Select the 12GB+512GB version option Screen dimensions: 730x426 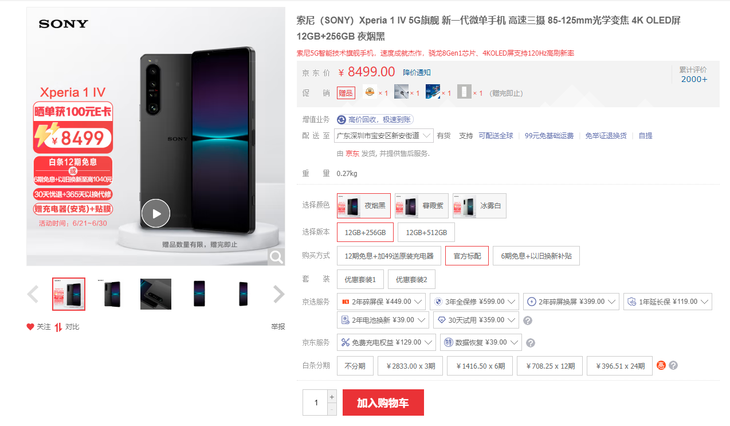tap(426, 232)
